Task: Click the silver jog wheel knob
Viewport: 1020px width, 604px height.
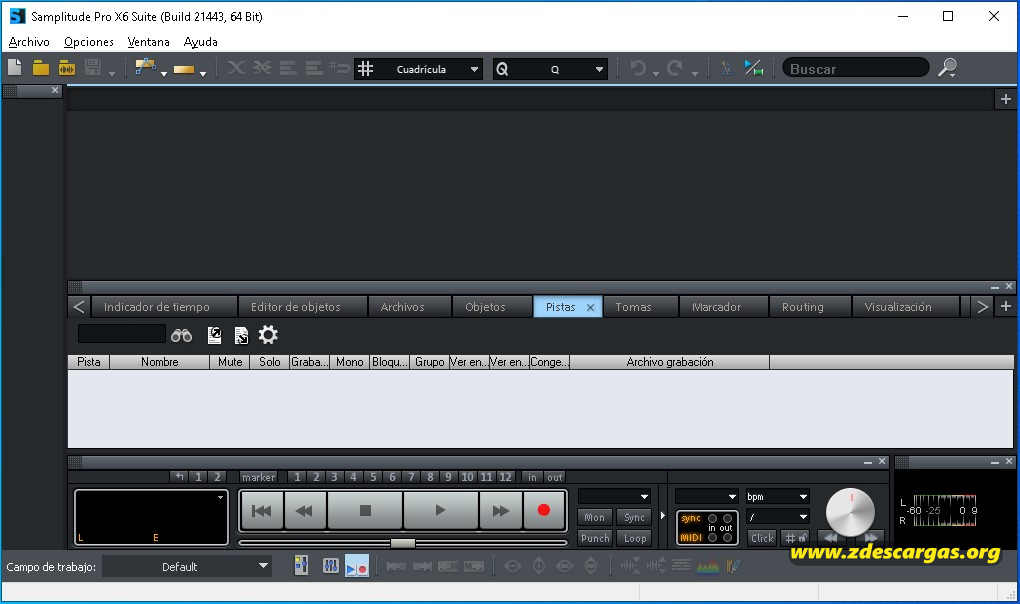Action: pyautogui.click(x=850, y=512)
